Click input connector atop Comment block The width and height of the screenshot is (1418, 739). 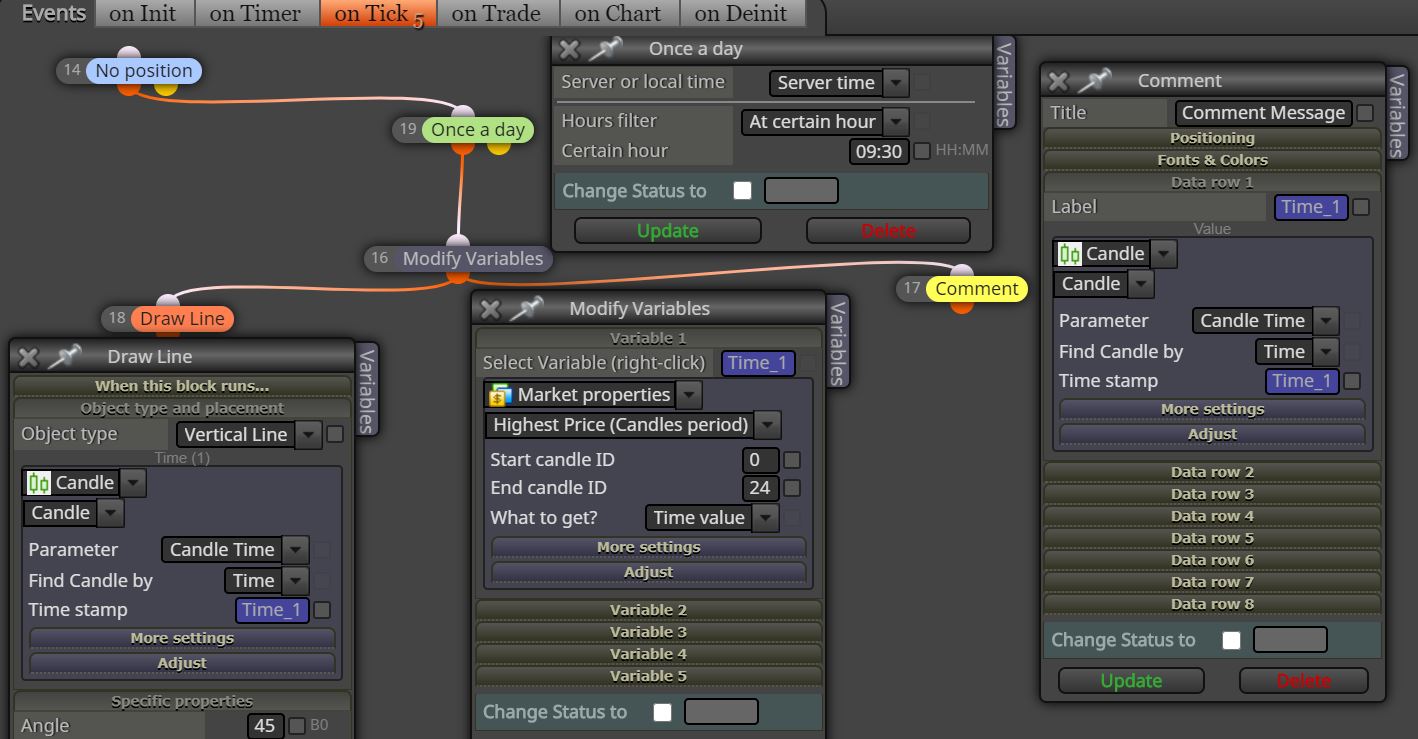[961, 272]
